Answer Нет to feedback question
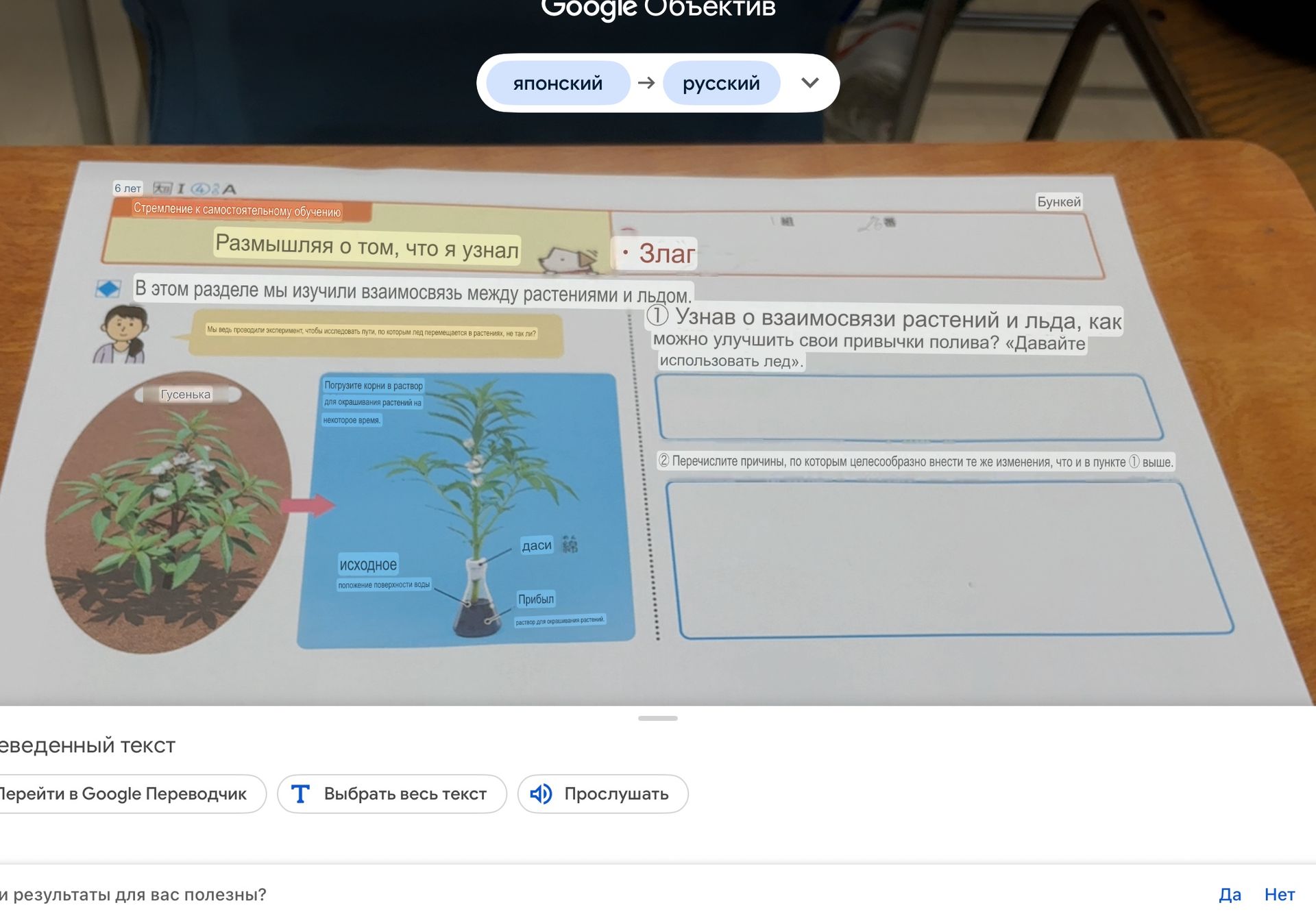This screenshot has width=1316, height=914. (x=1279, y=894)
